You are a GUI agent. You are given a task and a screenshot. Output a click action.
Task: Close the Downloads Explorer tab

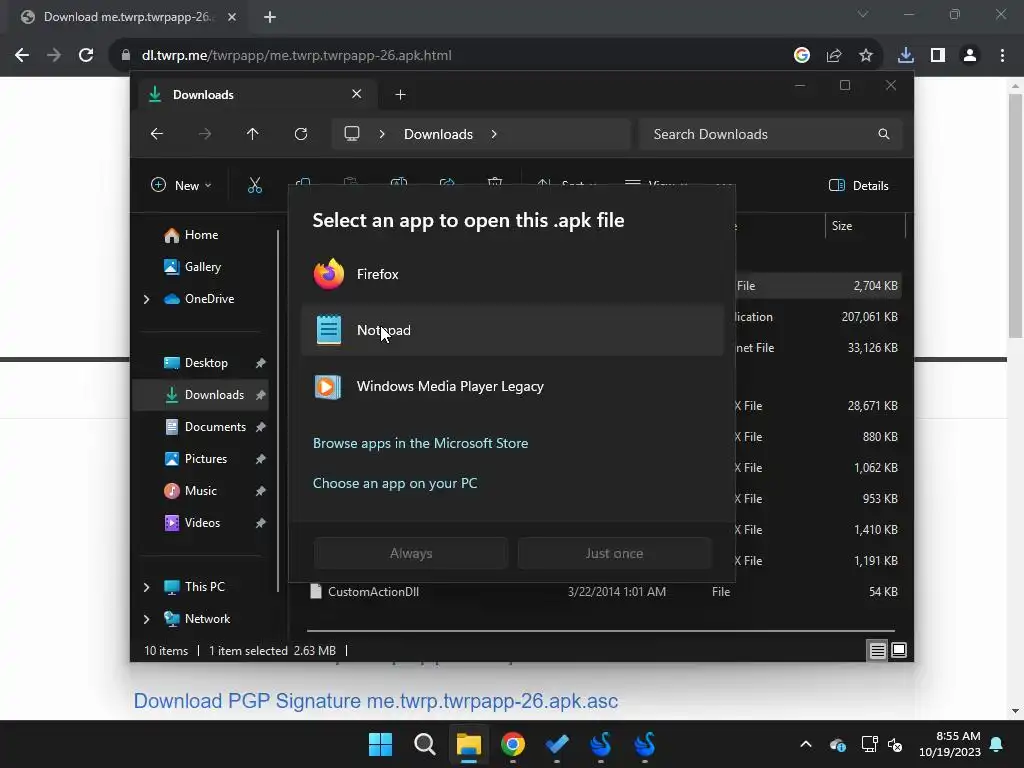click(x=357, y=94)
